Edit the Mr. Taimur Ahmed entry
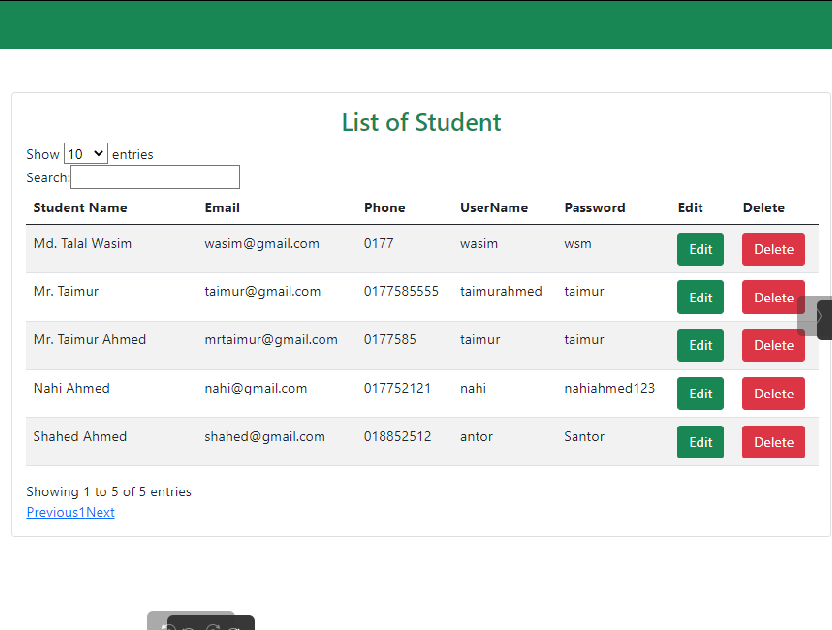This screenshot has height=630, width=832. 700,345
